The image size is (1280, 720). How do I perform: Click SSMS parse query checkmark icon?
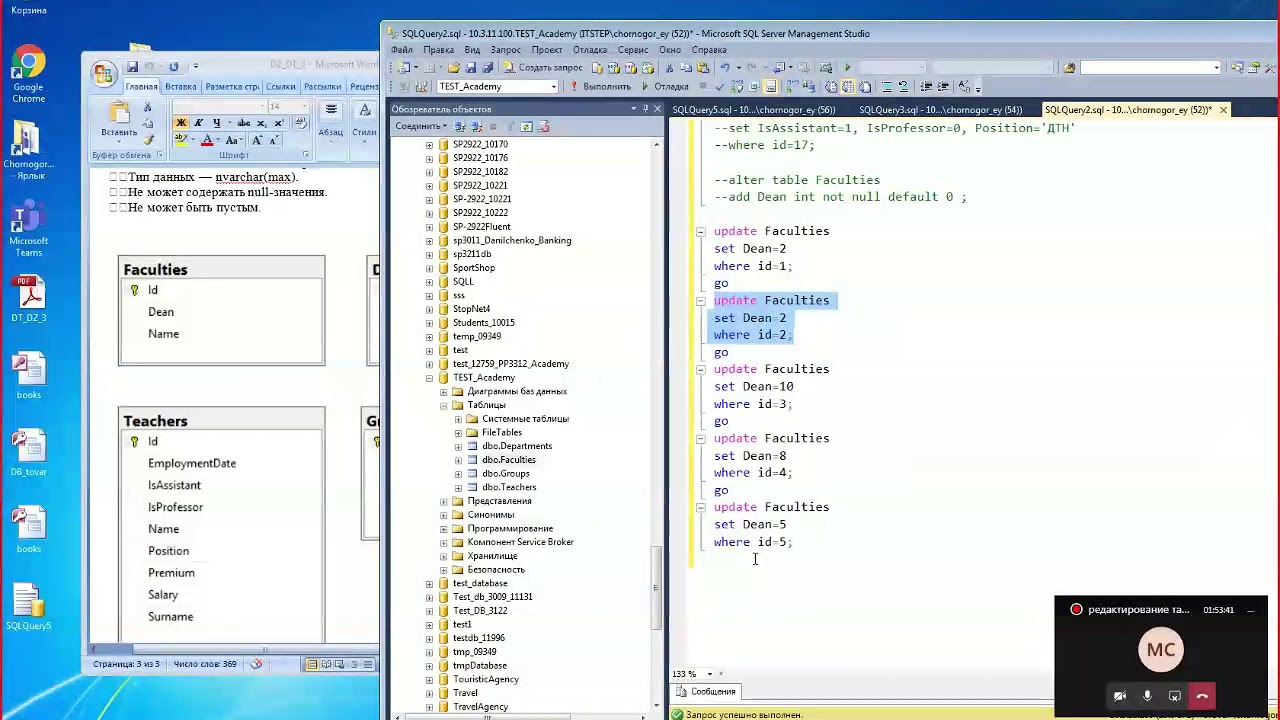[718, 87]
